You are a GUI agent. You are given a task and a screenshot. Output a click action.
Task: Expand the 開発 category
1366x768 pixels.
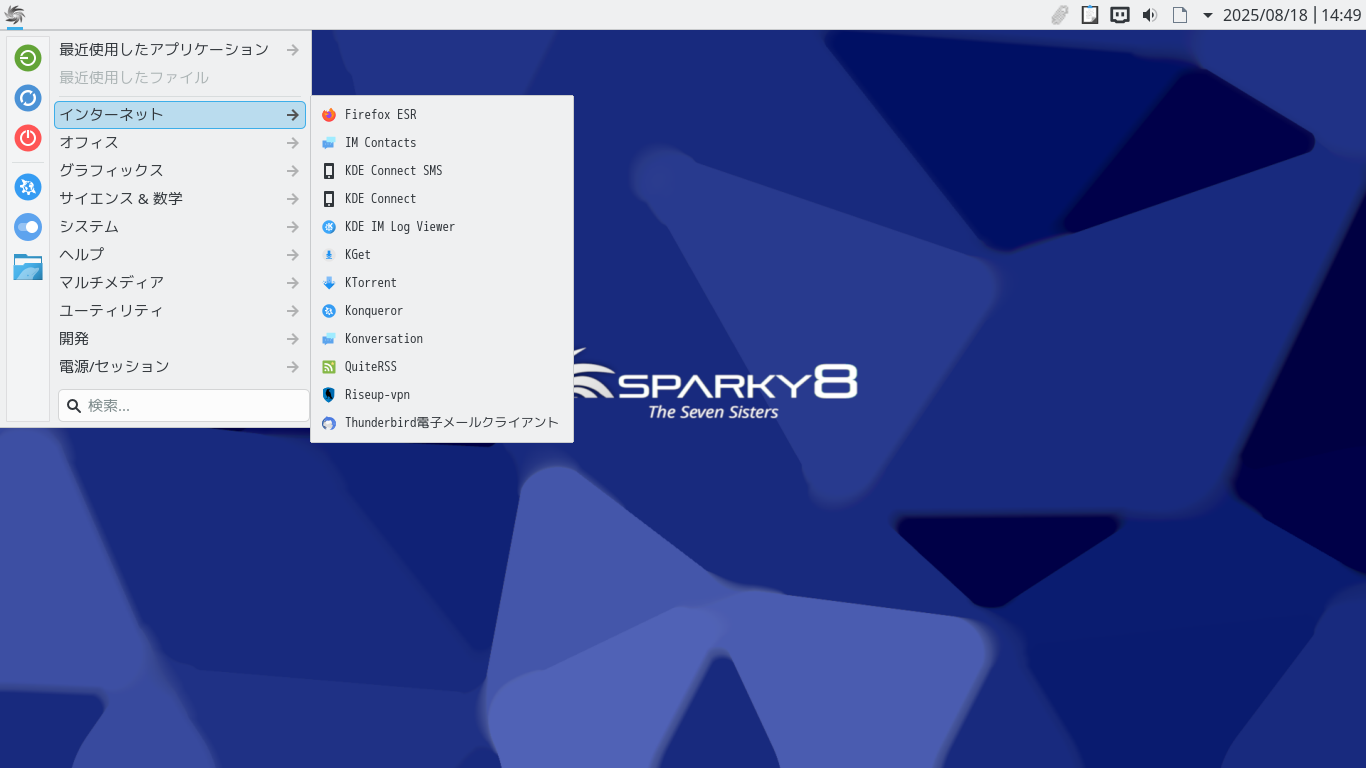(180, 339)
